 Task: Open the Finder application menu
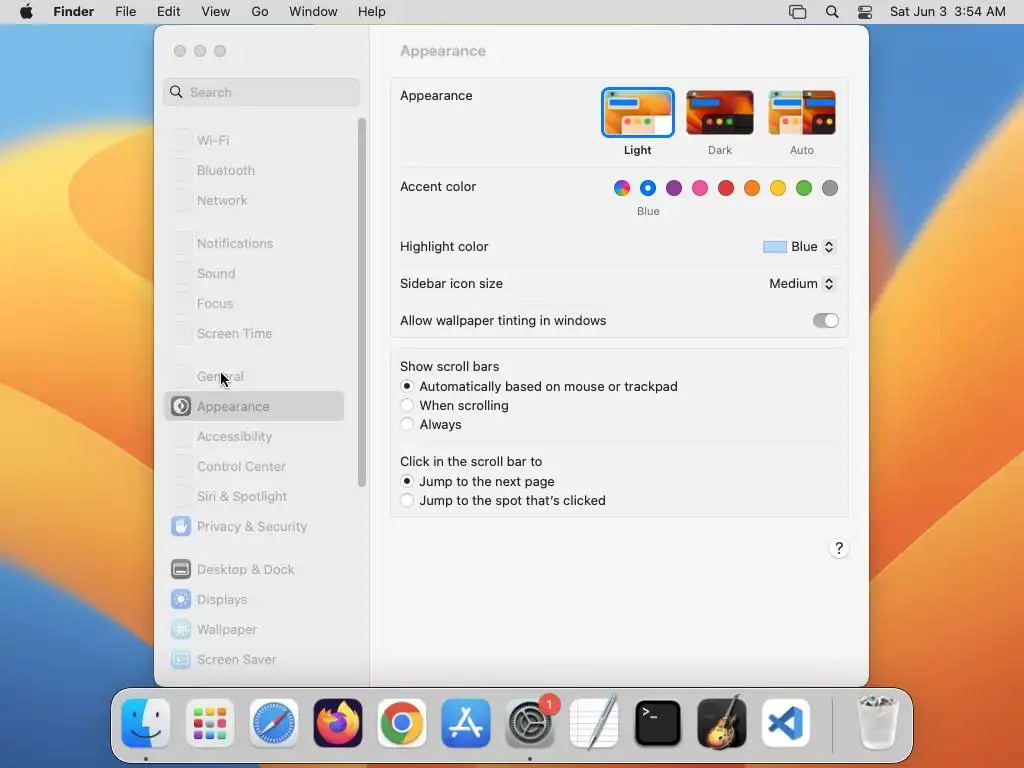click(74, 12)
